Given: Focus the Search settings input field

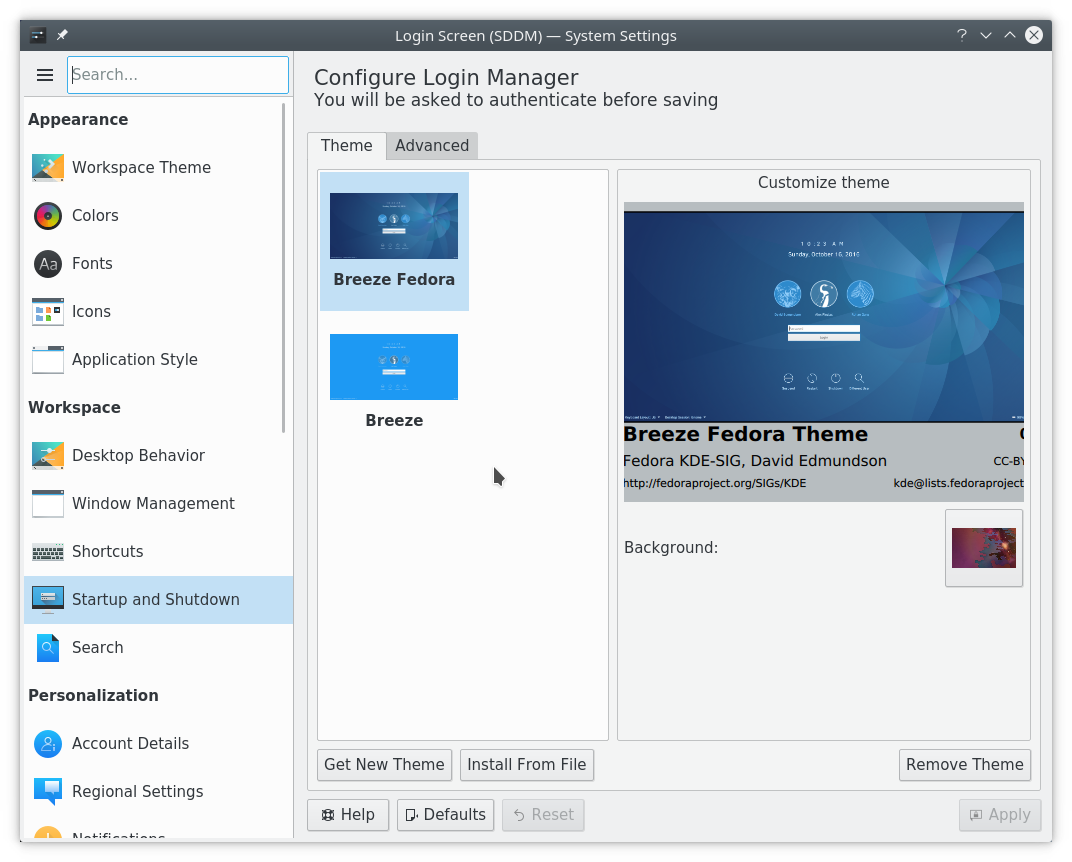Looking at the screenshot, I should coord(178,75).
